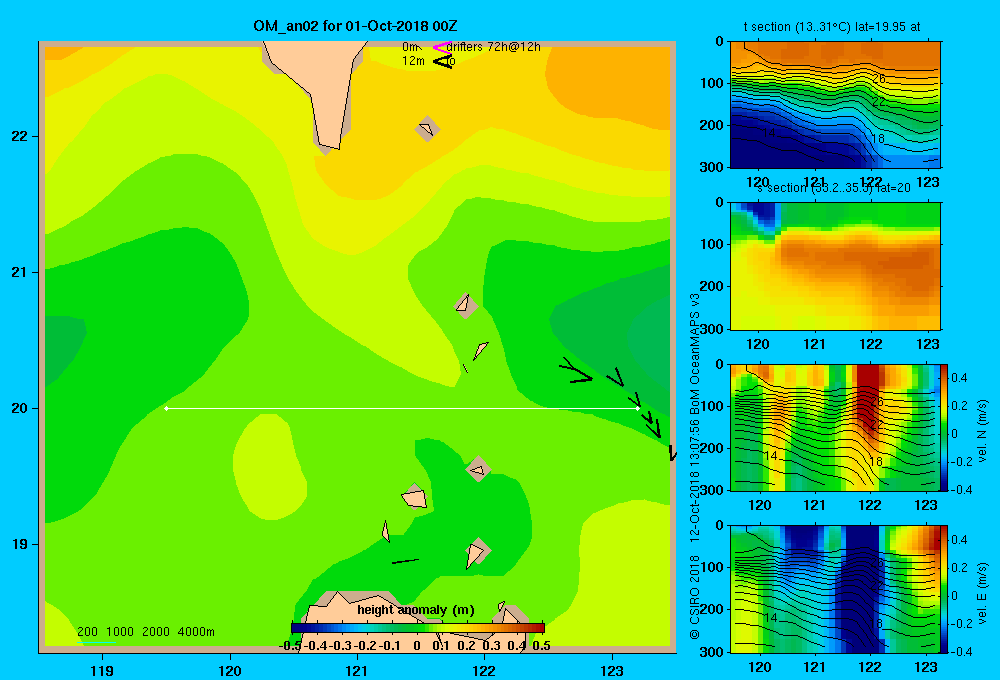The image size is (1000, 680).
Task: Open the t section temperature plot
Action: [x=835, y=105]
